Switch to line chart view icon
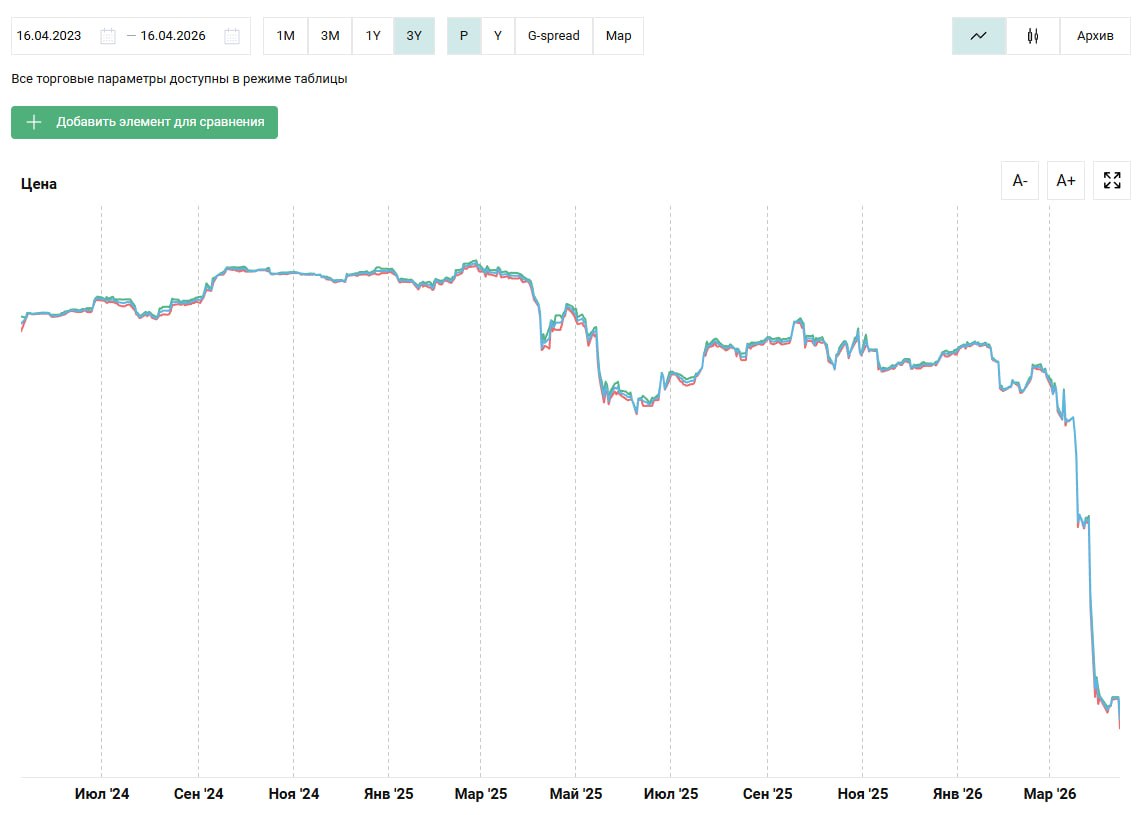The width and height of the screenshot is (1146, 815). [x=978, y=36]
